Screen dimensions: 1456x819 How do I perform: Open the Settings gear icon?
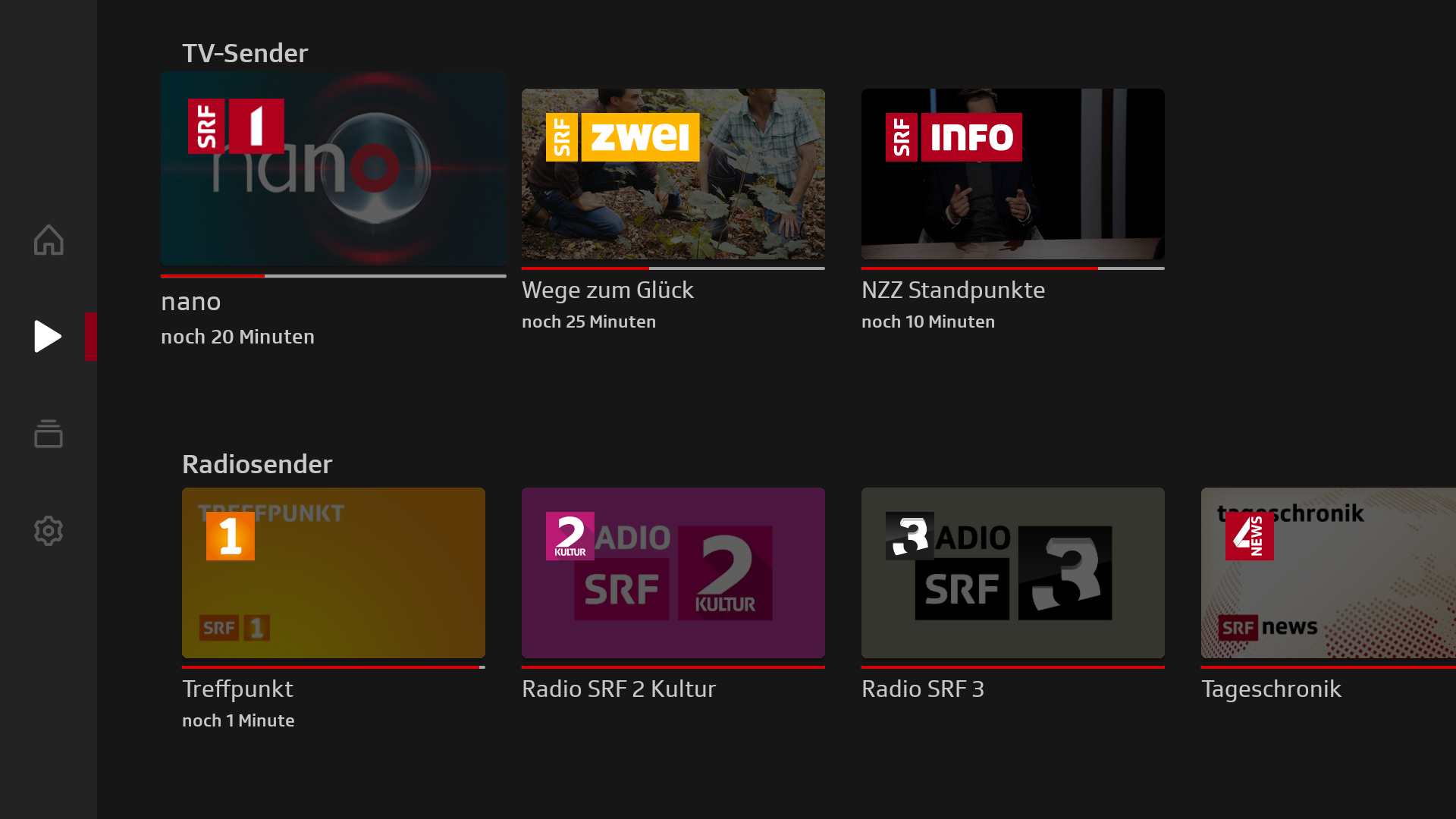click(49, 531)
